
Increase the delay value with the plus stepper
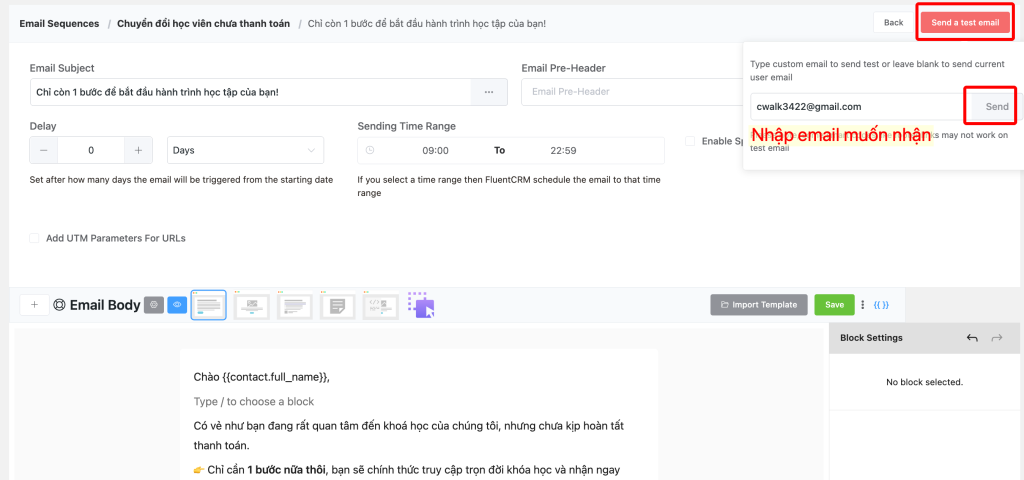138,150
